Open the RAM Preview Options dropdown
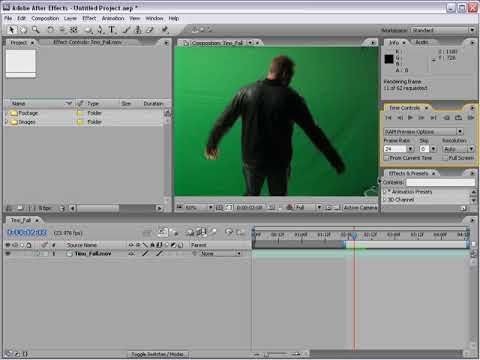The image size is (480, 360). [423, 131]
